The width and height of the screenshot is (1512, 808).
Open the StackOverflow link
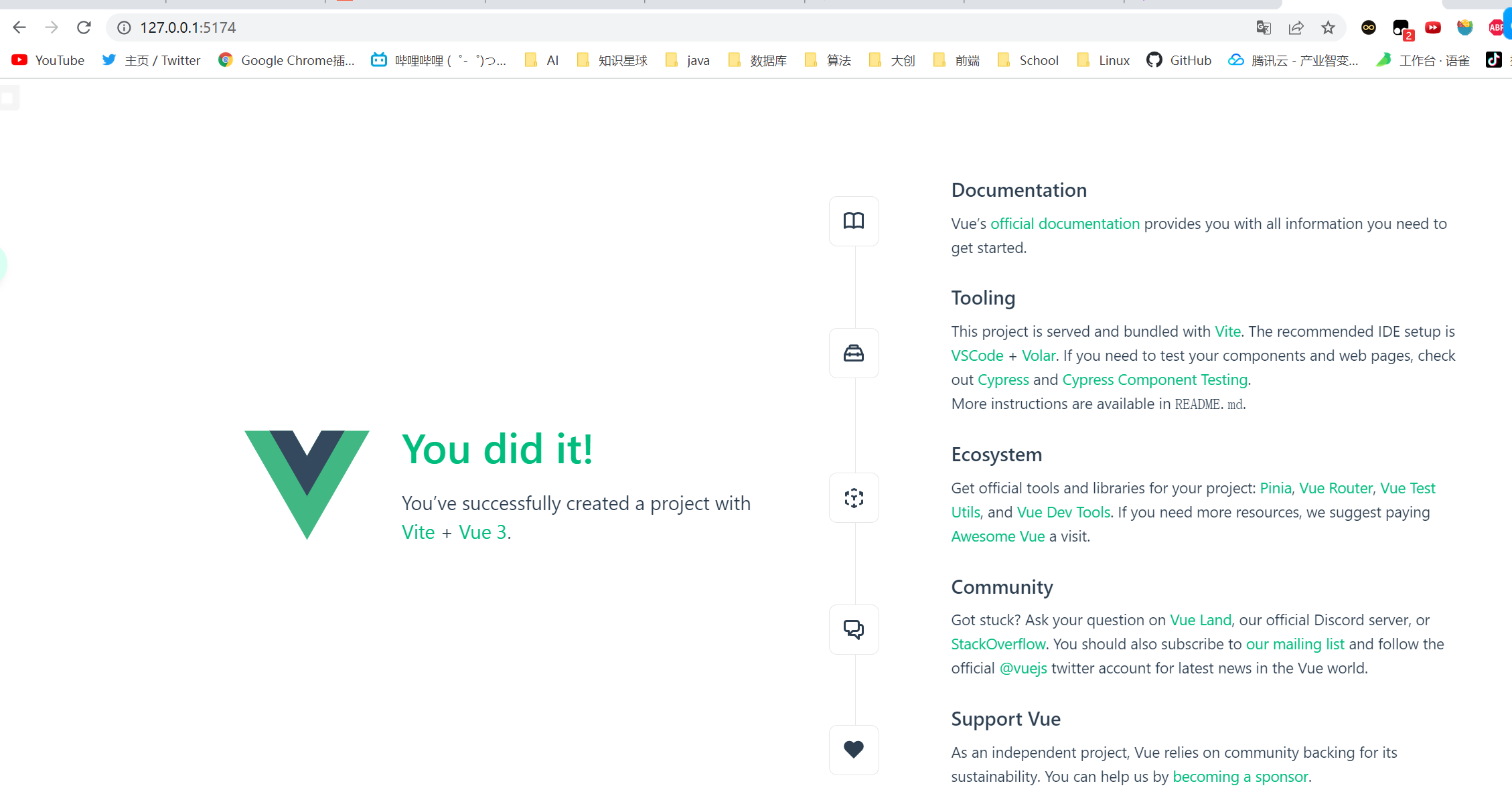(x=998, y=644)
